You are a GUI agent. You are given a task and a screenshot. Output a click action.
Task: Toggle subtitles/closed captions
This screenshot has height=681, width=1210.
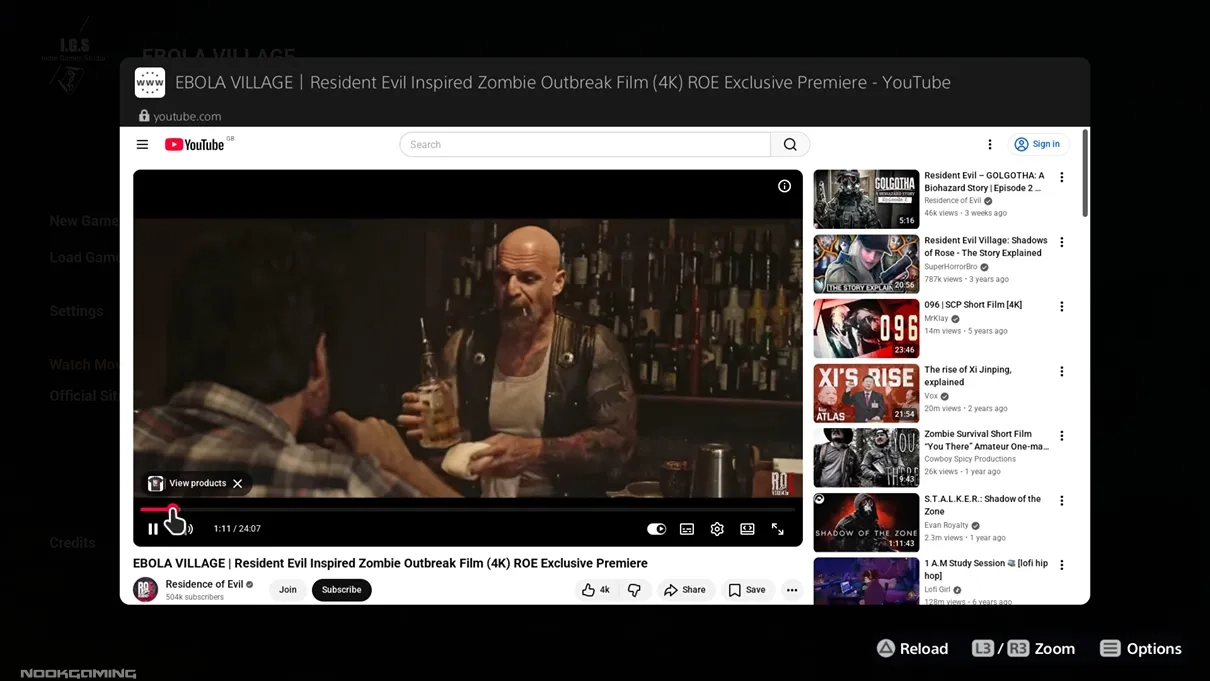tap(687, 529)
